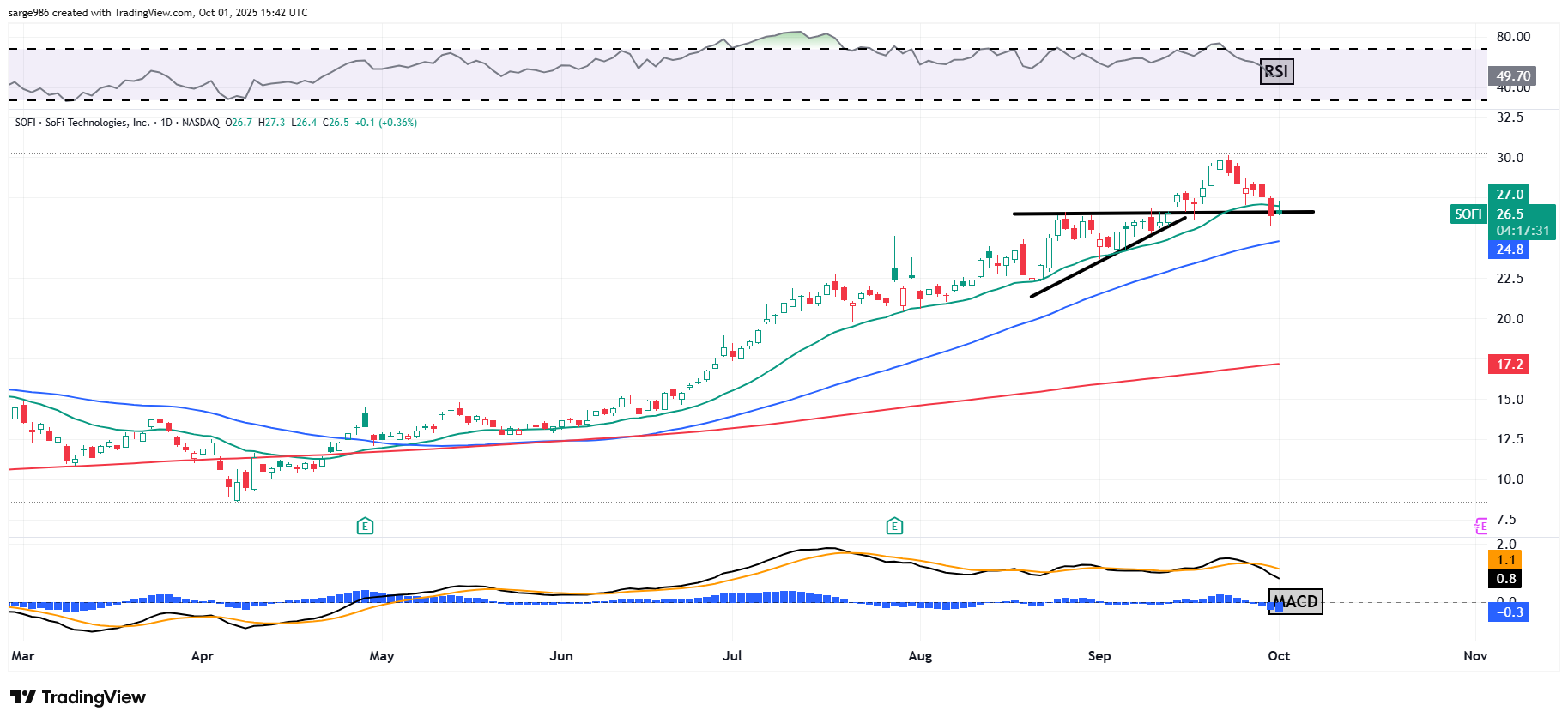
Task: Select the red 17.2 moving average label
Action: [1510, 365]
